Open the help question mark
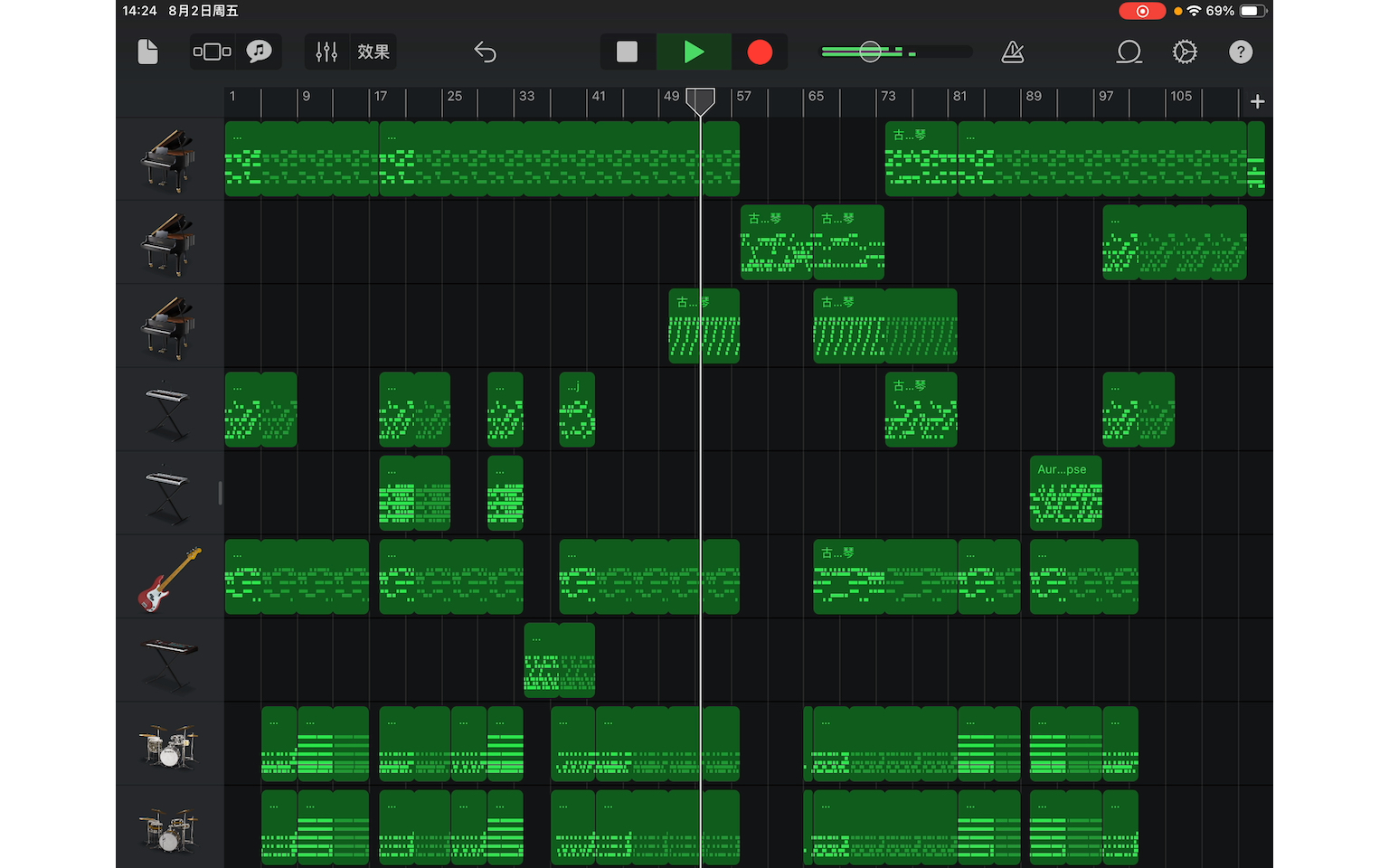The width and height of the screenshot is (1389, 868). tap(1241, 52)
